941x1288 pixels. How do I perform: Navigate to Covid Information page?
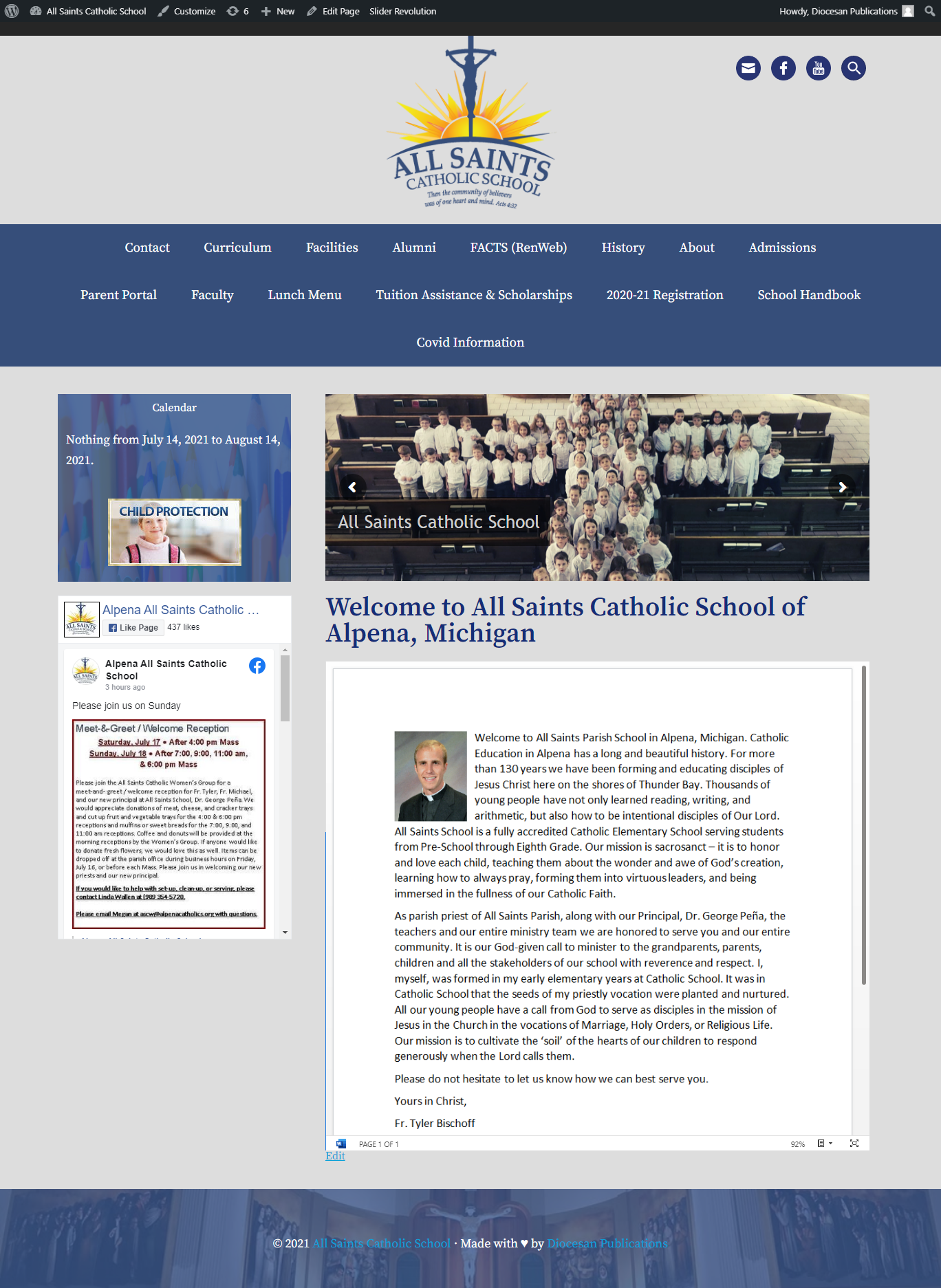[470, 342]
